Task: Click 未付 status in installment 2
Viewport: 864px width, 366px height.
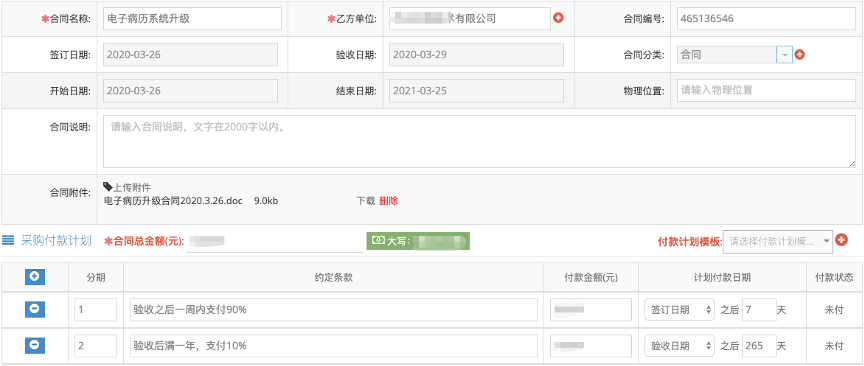Action: point(834,346)
